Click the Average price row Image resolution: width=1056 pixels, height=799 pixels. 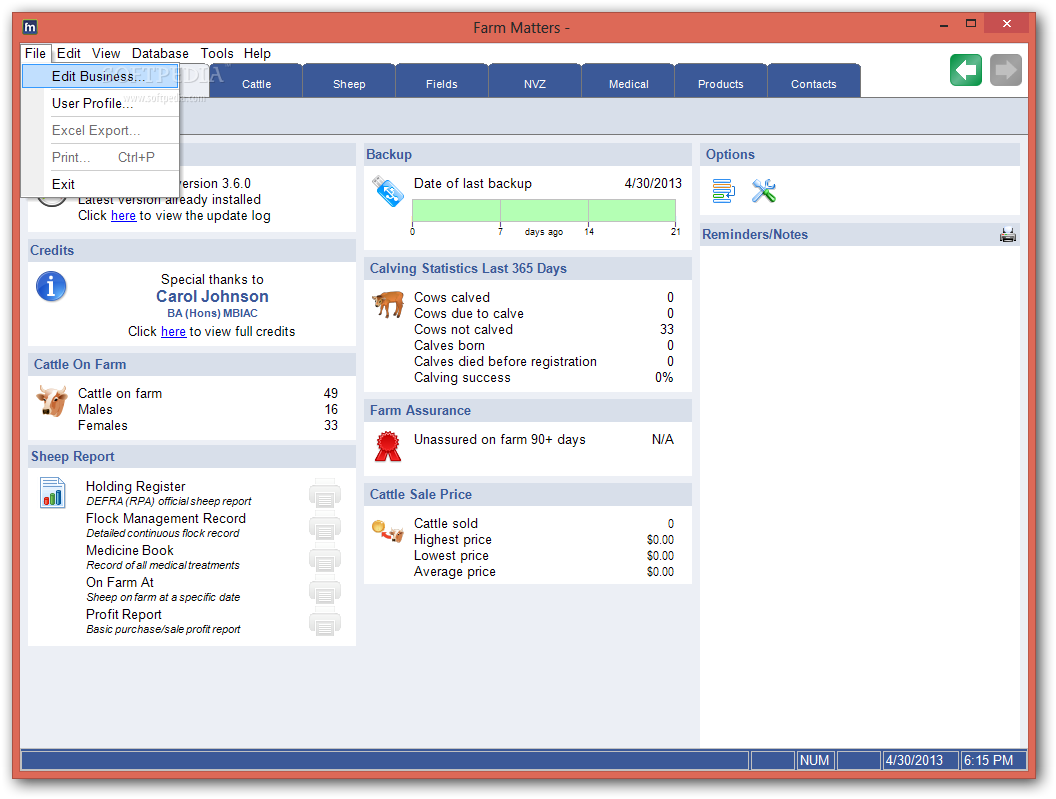(543, 571)
